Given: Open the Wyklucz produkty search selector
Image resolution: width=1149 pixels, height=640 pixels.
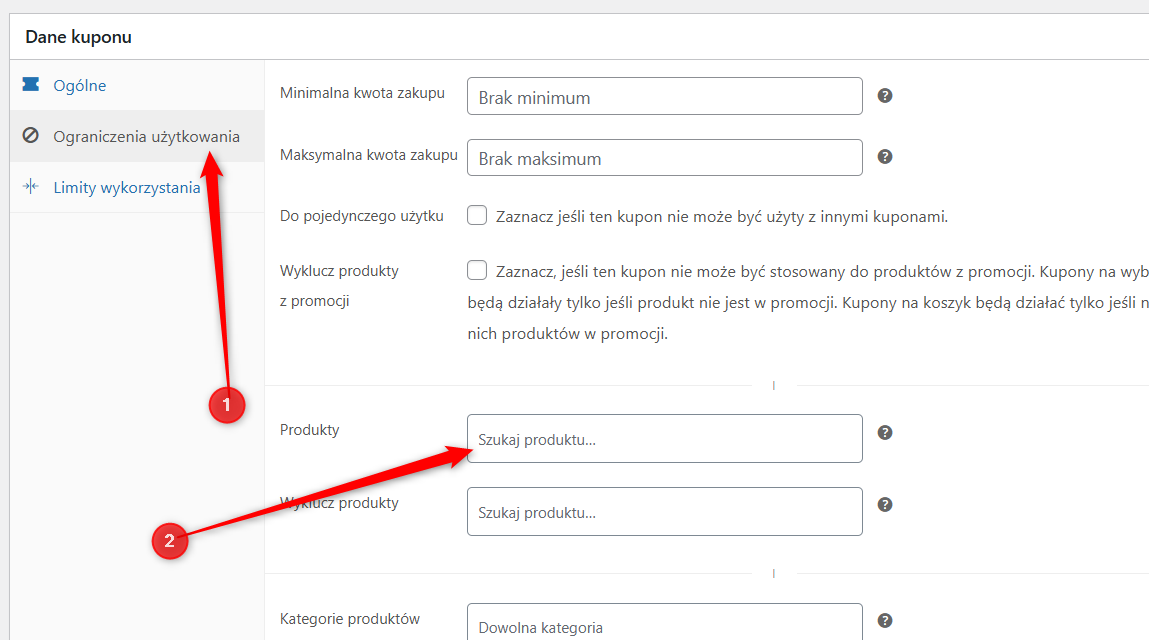Looking at the screenshot, I should click(x=665, y=512).
